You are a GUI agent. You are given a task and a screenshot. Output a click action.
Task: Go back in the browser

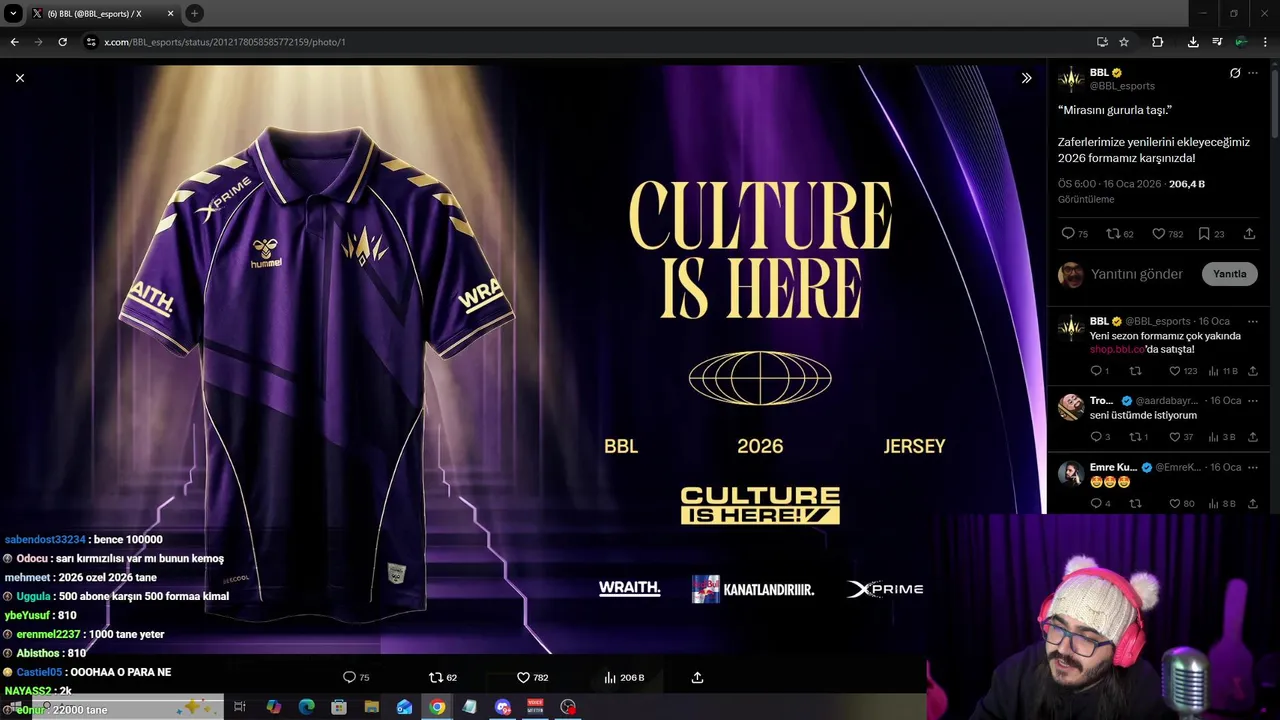pos(14,42)
